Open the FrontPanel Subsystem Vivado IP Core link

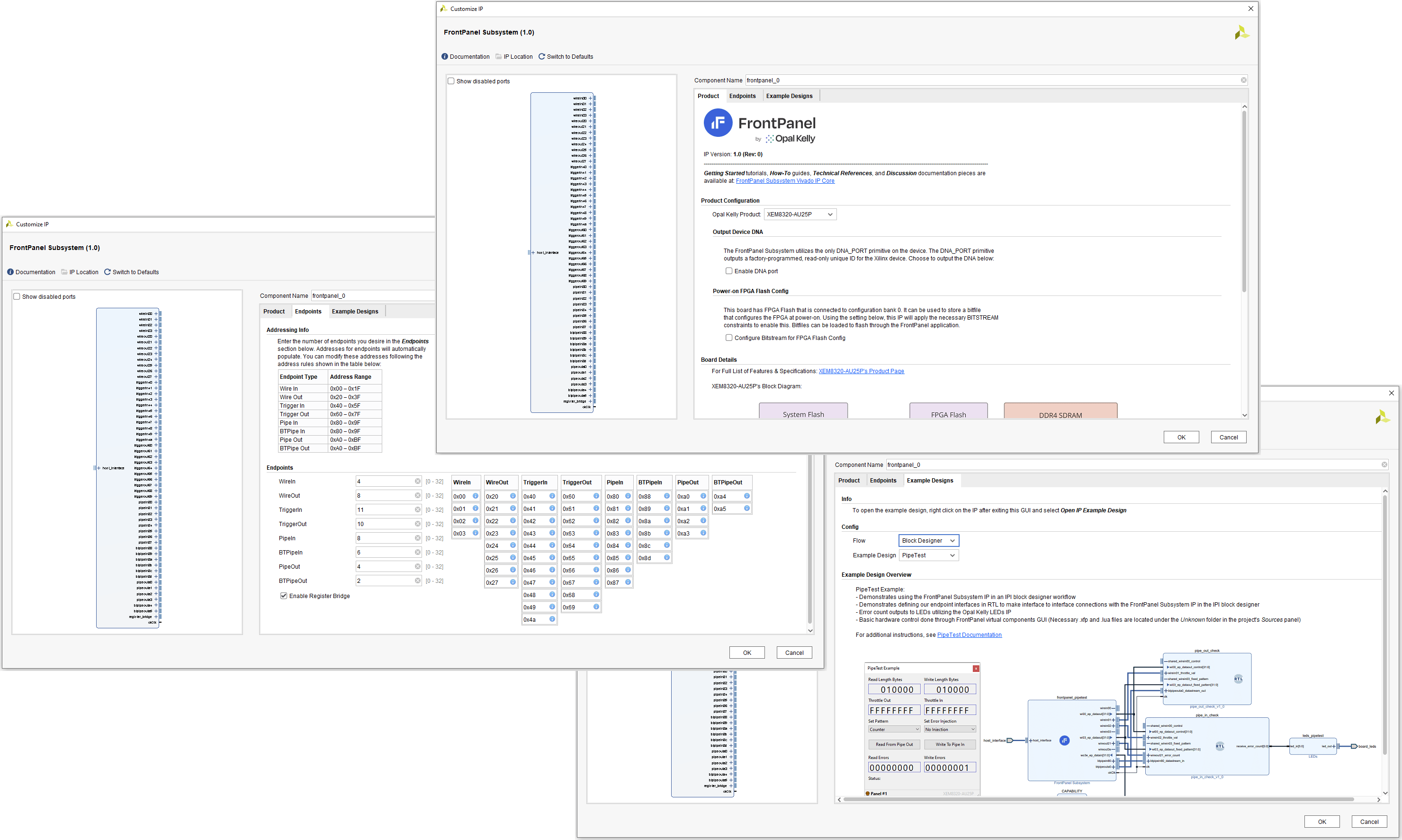(x=785, y=181)
